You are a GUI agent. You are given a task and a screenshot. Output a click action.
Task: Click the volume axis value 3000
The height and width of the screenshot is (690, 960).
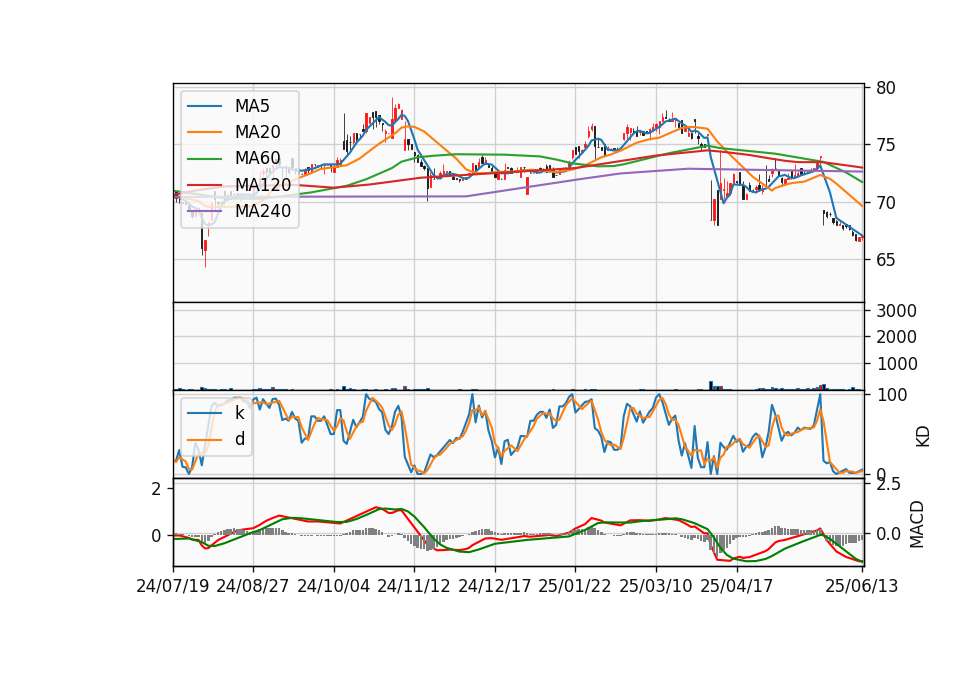896,311
